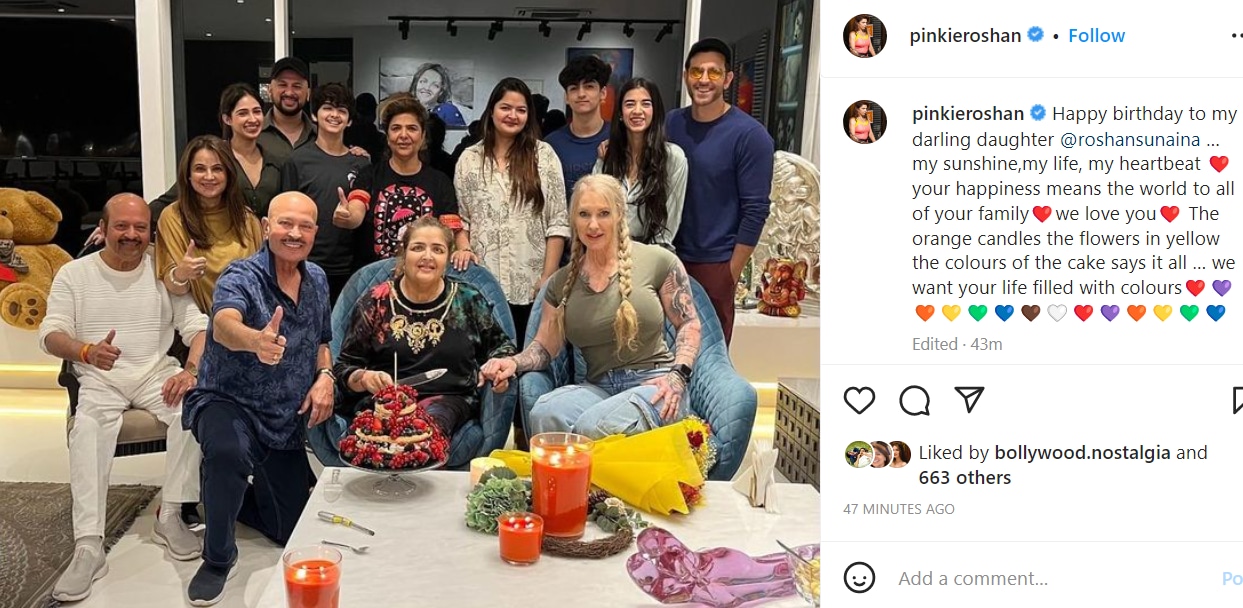The image size is (1243, 608).
Task: View the list of 663 others who liked
Action: 965,478
